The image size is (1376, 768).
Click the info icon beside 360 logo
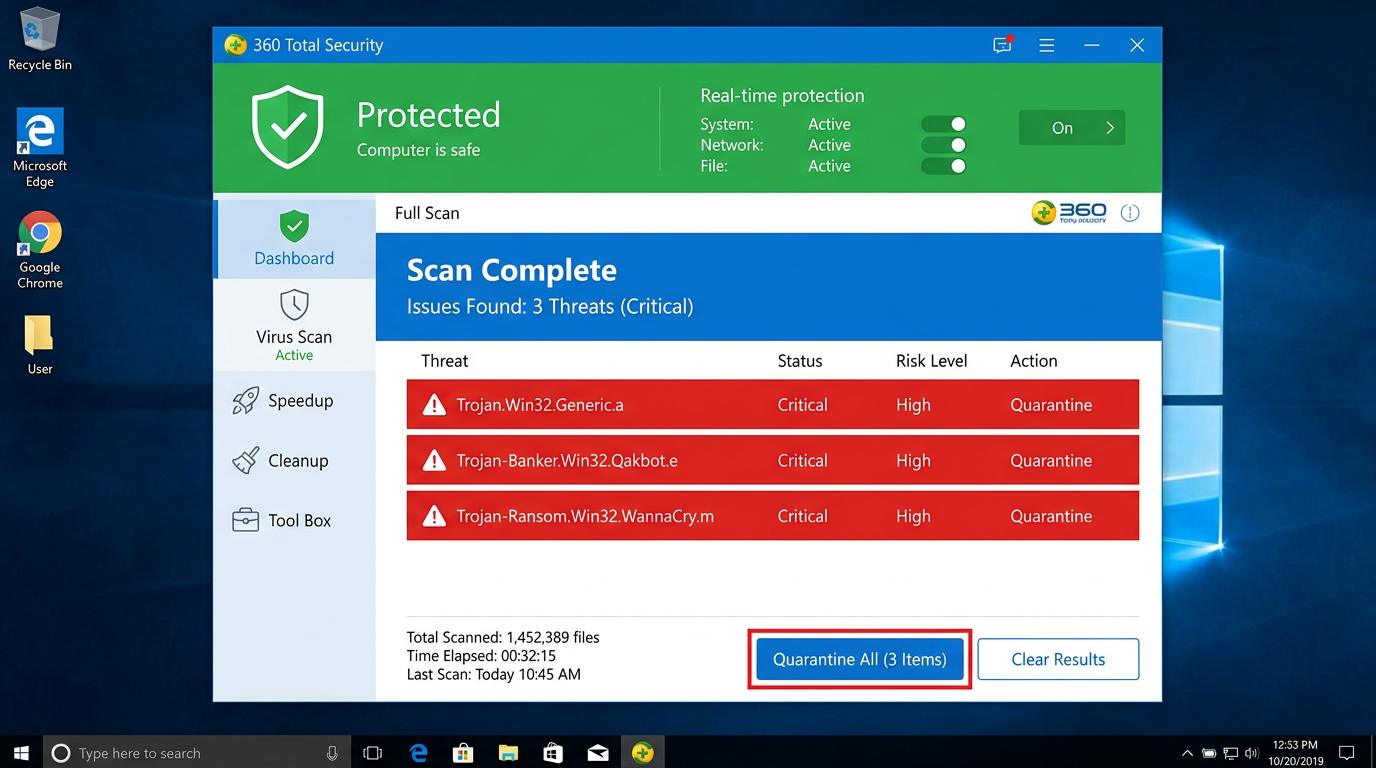1130,213
